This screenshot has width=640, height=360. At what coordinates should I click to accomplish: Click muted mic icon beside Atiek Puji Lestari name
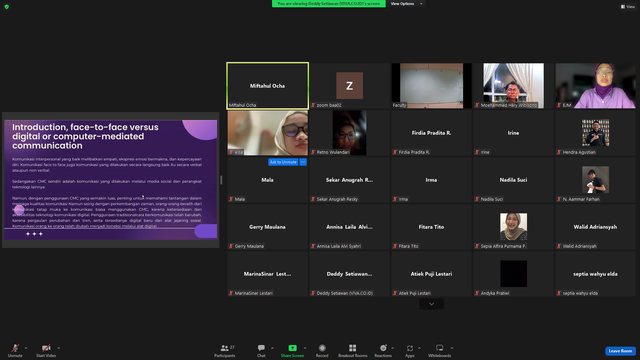395,293
